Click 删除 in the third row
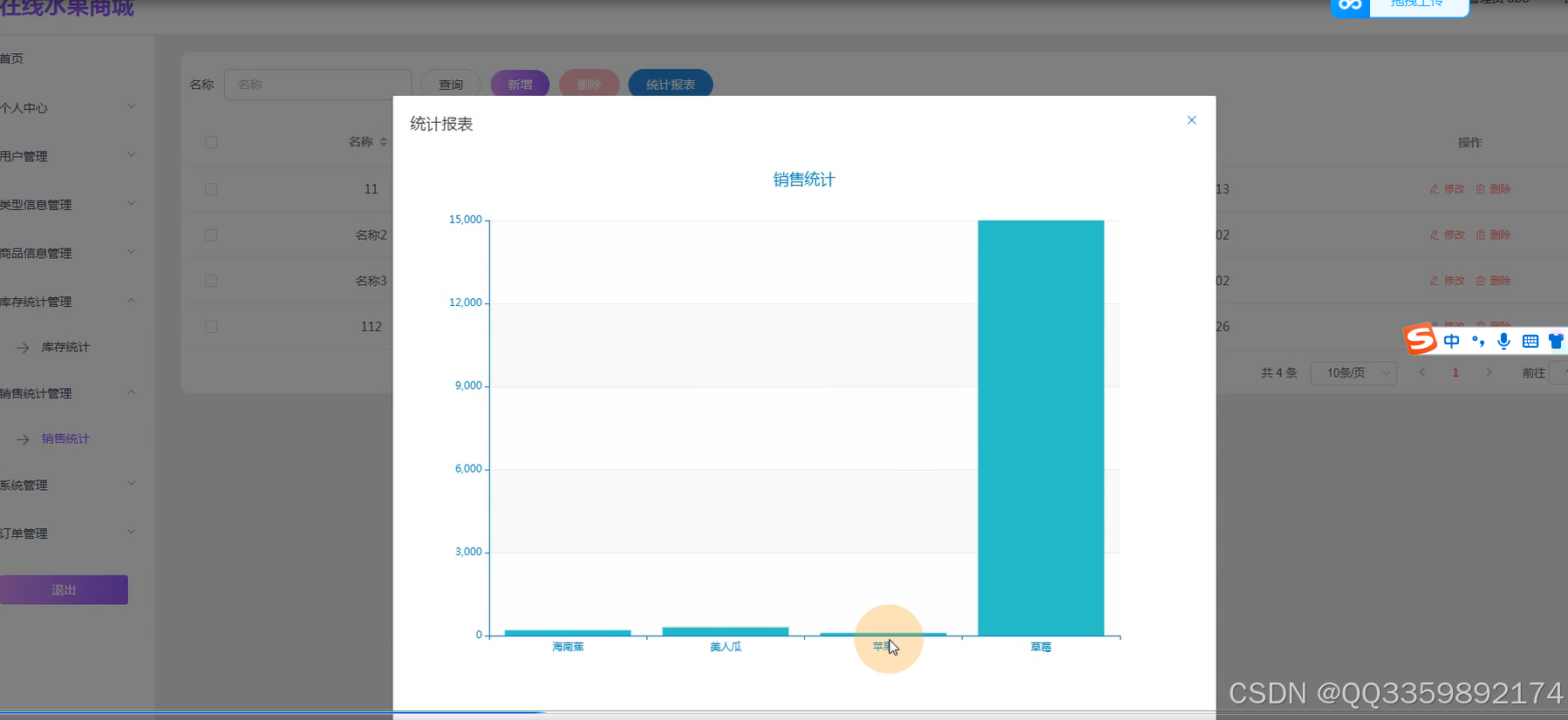The width and height of the screenshot is (1568, 720). point(1493,281)
